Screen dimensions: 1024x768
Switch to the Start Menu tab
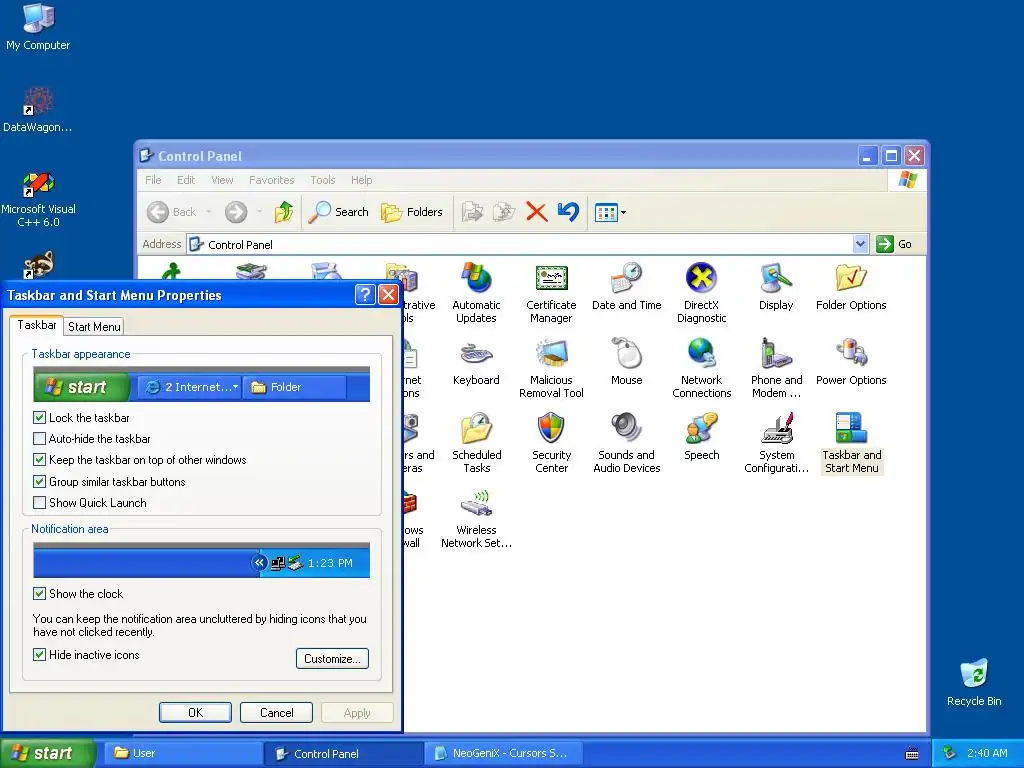click(x=94, y=327)
